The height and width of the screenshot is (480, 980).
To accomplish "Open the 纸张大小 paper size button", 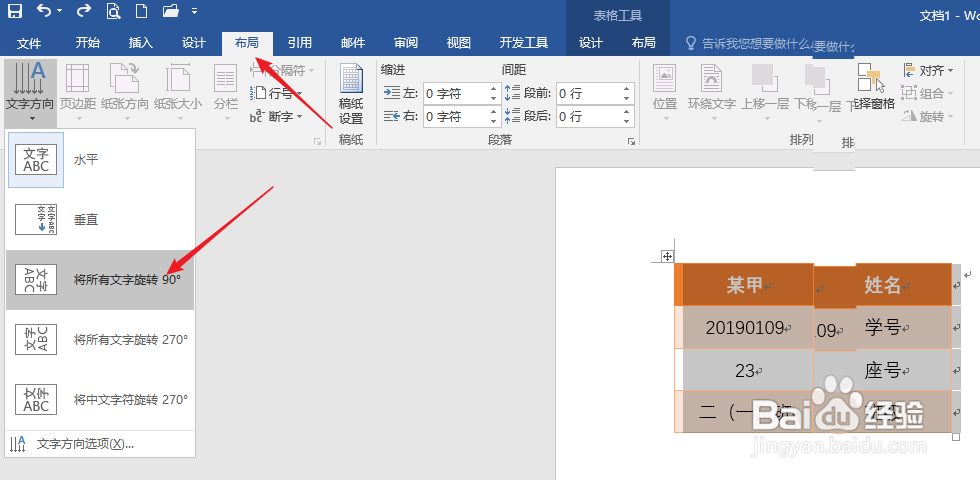I will point(178,93).
